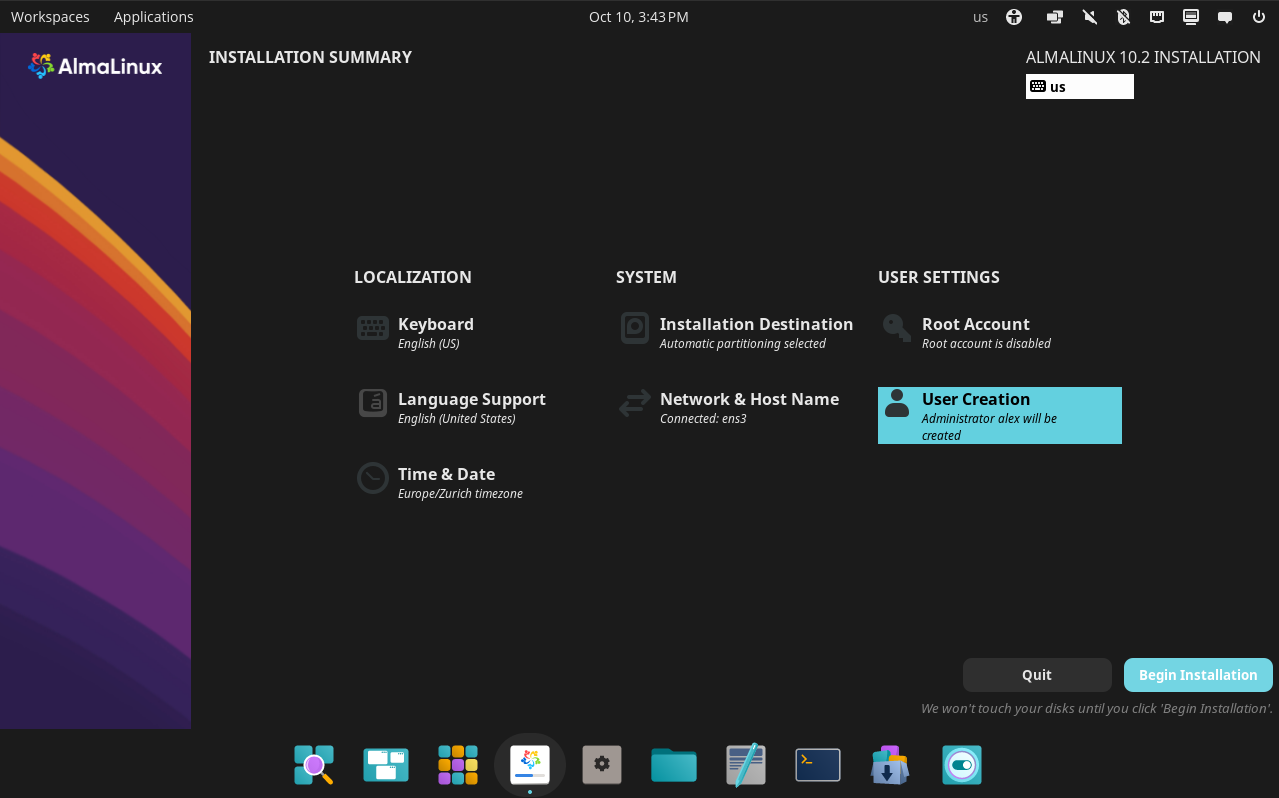Screen dimensions: 1279x798
Task: Click the 'English (US)' keyboard text
Action: tap(429, 344)
